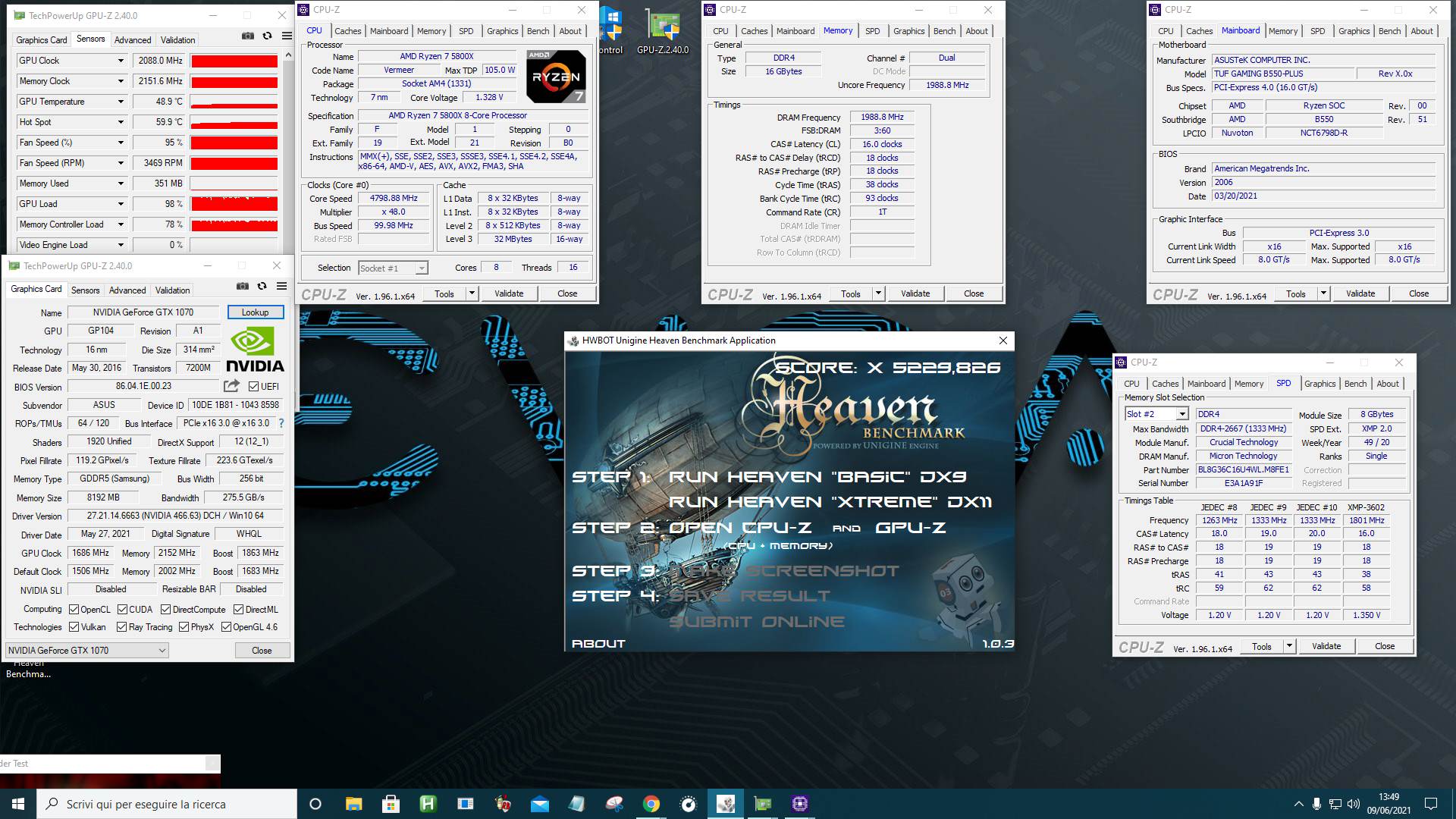Screen dimensions: 1456x819
Task: Click the Windows search box on taskbar
Action: [x=167, y=804]
